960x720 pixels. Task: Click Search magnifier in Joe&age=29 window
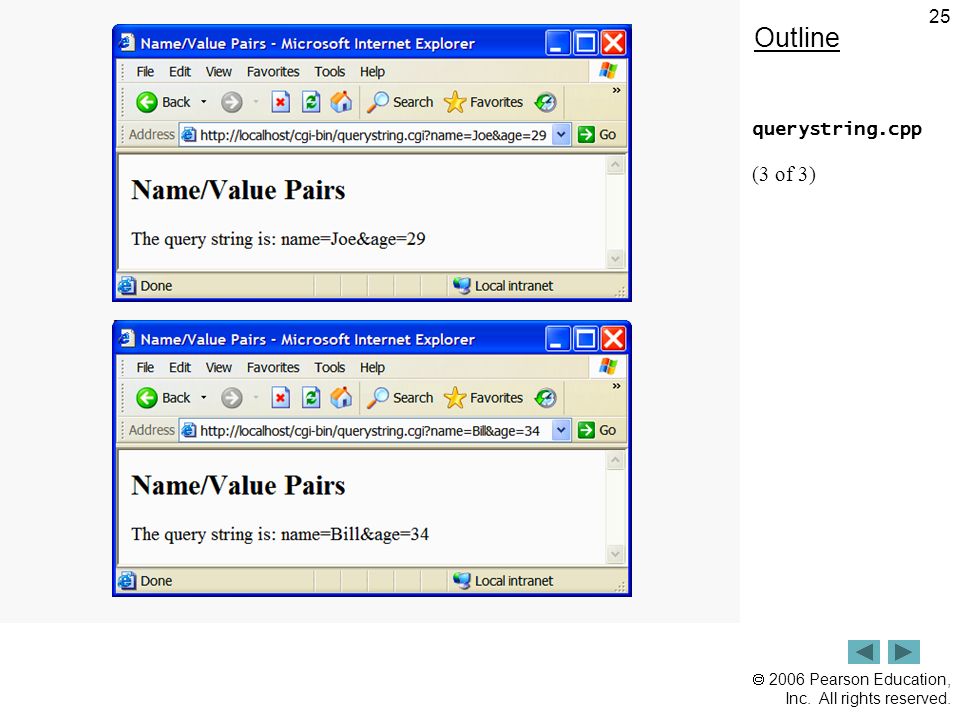[377, 102]
